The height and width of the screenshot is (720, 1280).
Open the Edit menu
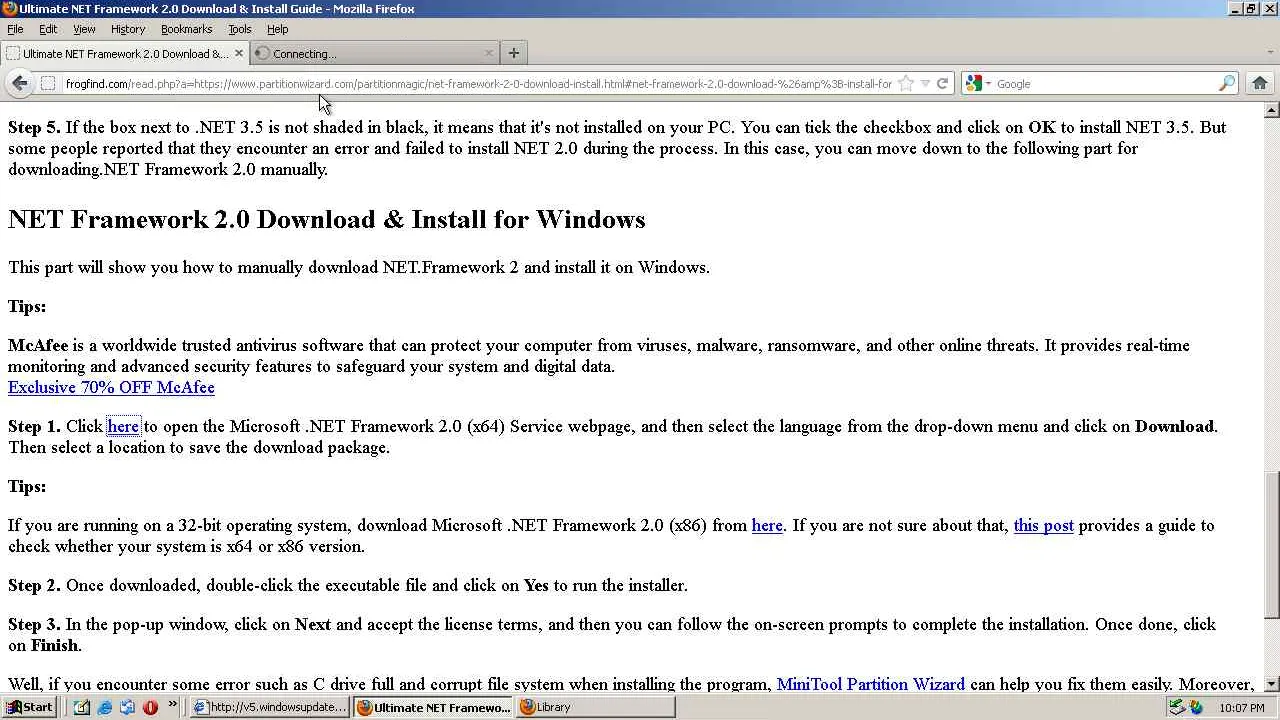[48, 29]
